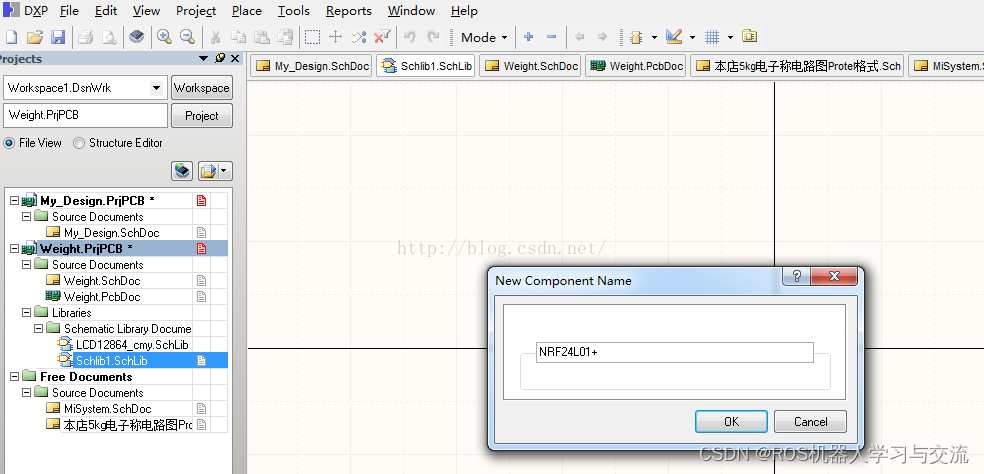Collapse the My_Design.PrjPCB project node
Image resolution: width=984 pixels, height=474 pixels.
click(x=14, y=201)
